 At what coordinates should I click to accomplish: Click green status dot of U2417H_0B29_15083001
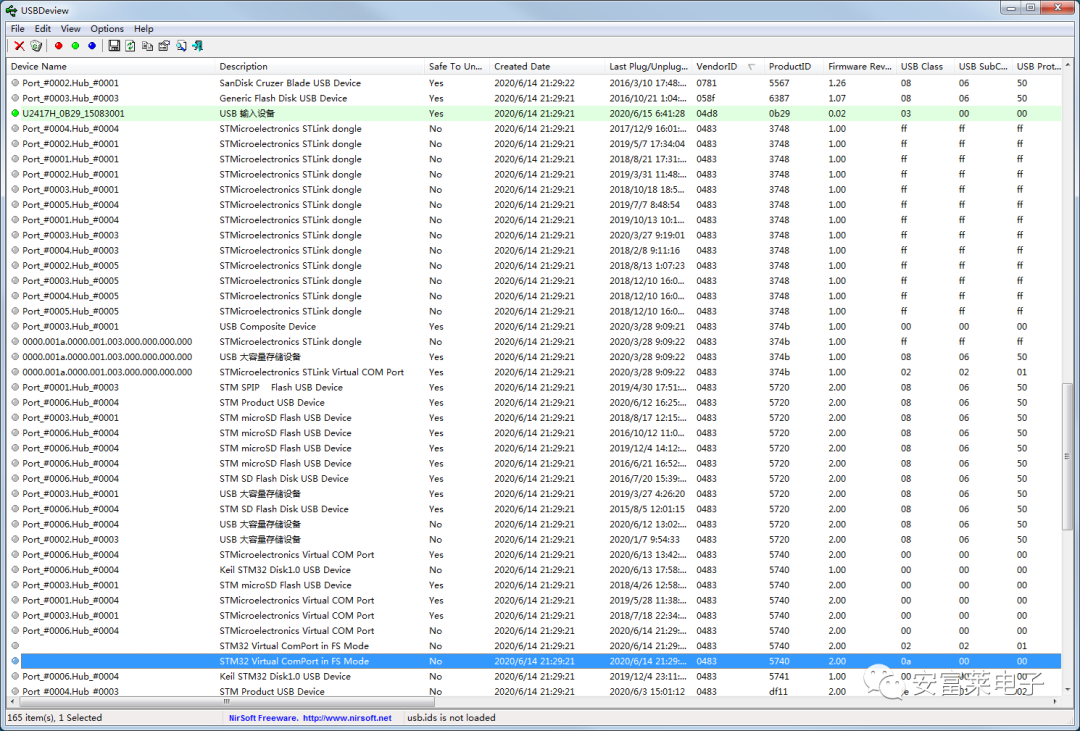point(15,114)
